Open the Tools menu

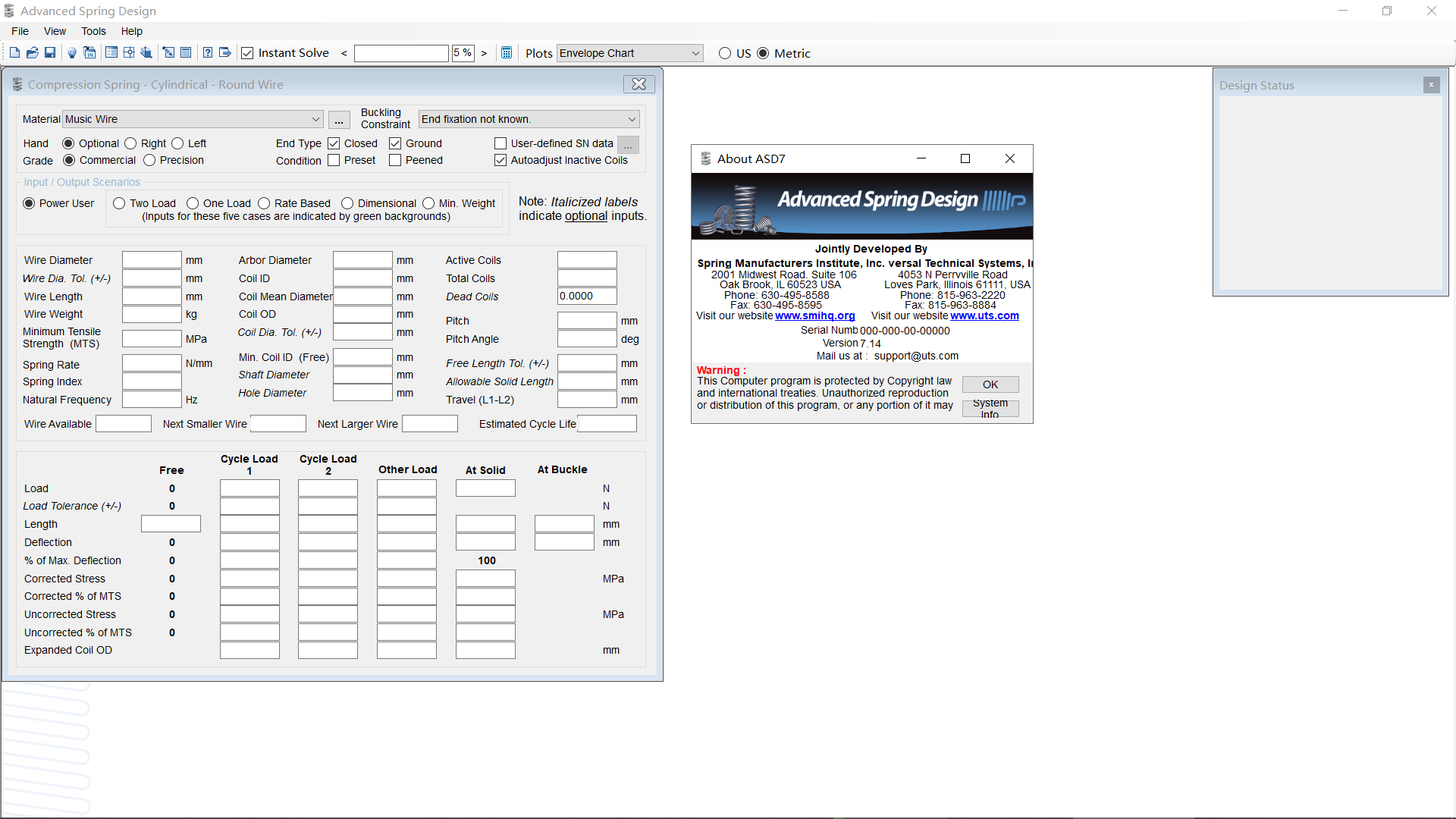tap(93, 31)
